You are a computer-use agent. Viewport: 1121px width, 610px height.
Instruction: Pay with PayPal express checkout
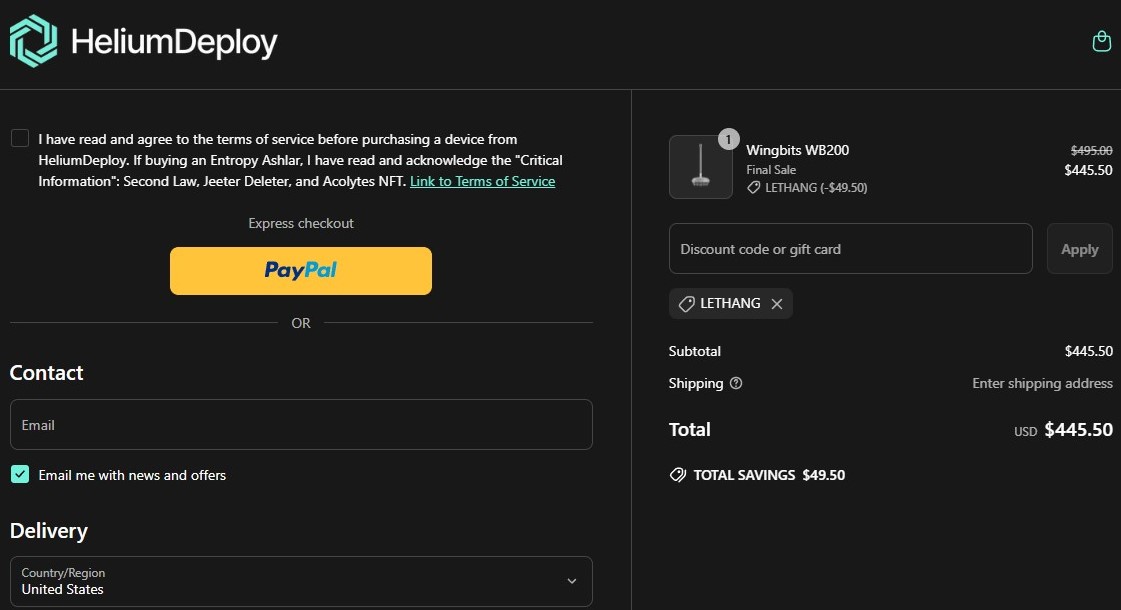click(300, 270)
